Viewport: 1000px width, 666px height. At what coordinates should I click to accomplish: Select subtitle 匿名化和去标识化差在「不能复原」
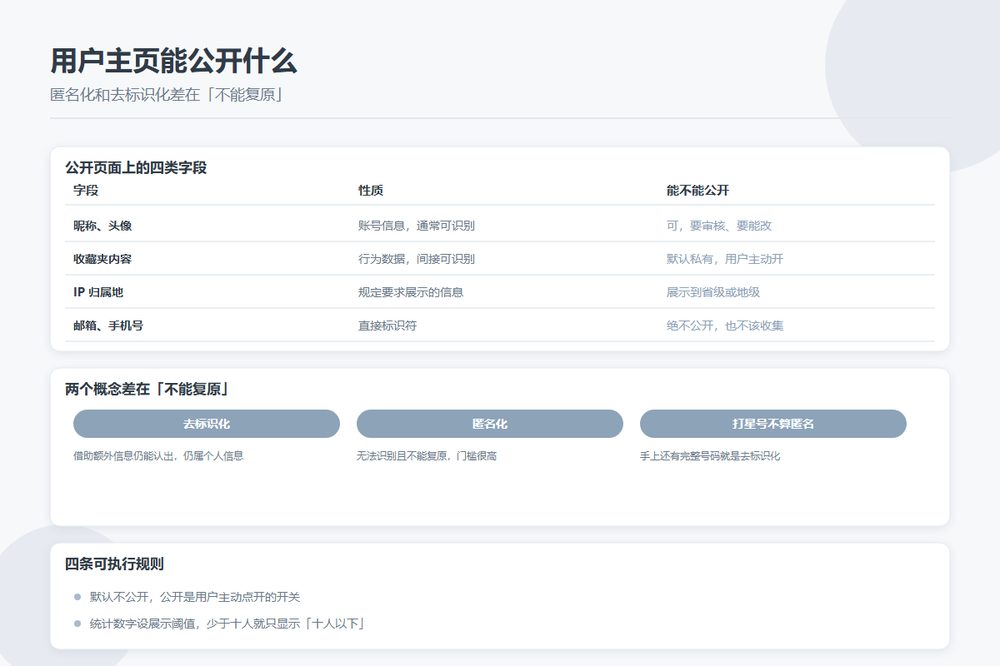pyautogui.click(x=167, y=95)
